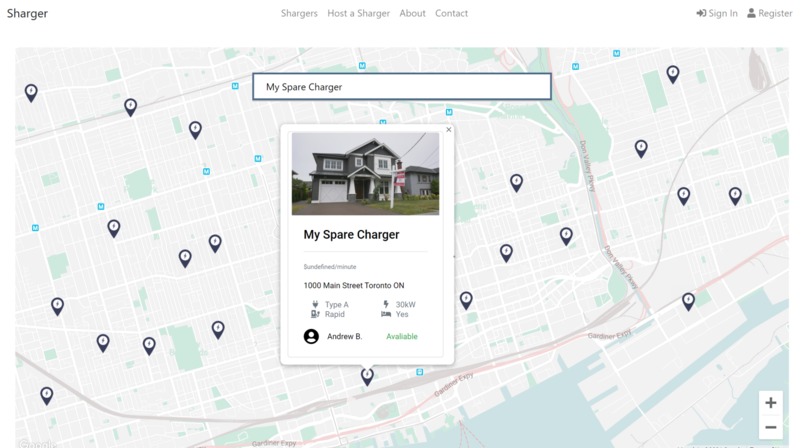Click the host avatar icon
This screenshot has width=806, height=448.
tap(311, 337)
